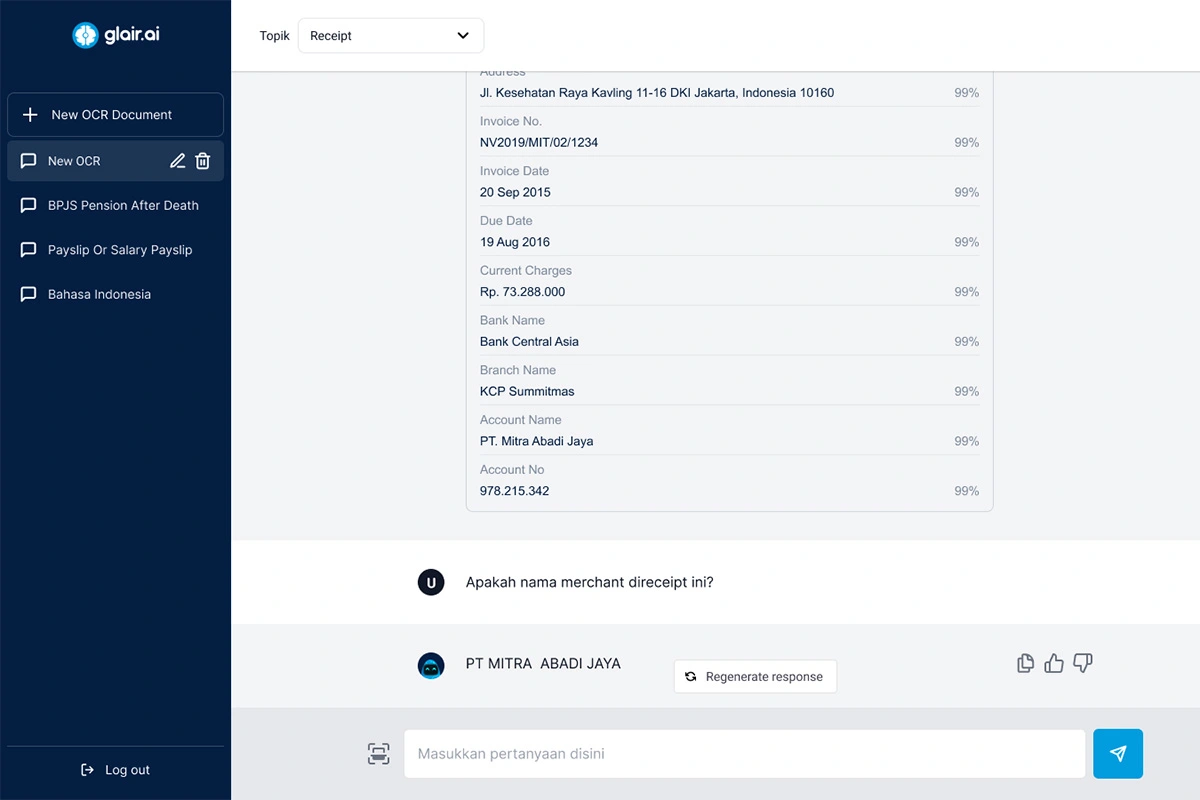Dislike the response with the thumbs down icon
Image resolution: width=1200 pixels, height=800 pixels.
click(x=1082, y=663)
